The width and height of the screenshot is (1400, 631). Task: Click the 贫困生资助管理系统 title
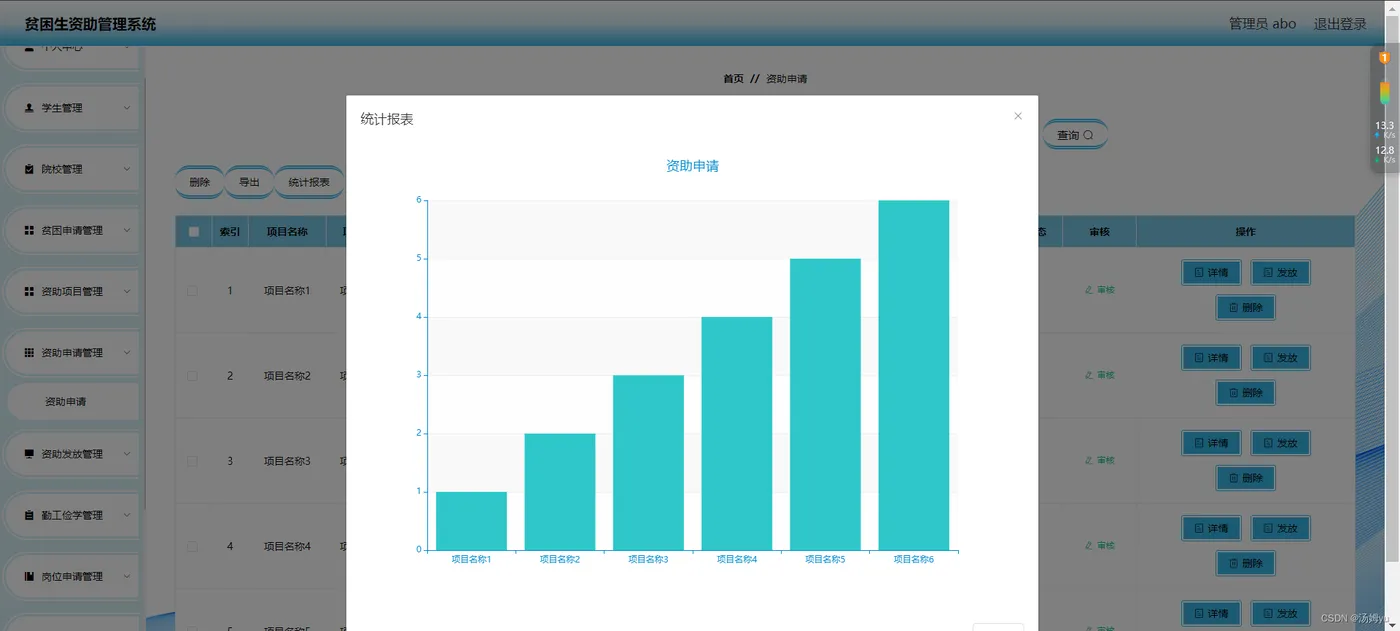[x=90, y=24]
